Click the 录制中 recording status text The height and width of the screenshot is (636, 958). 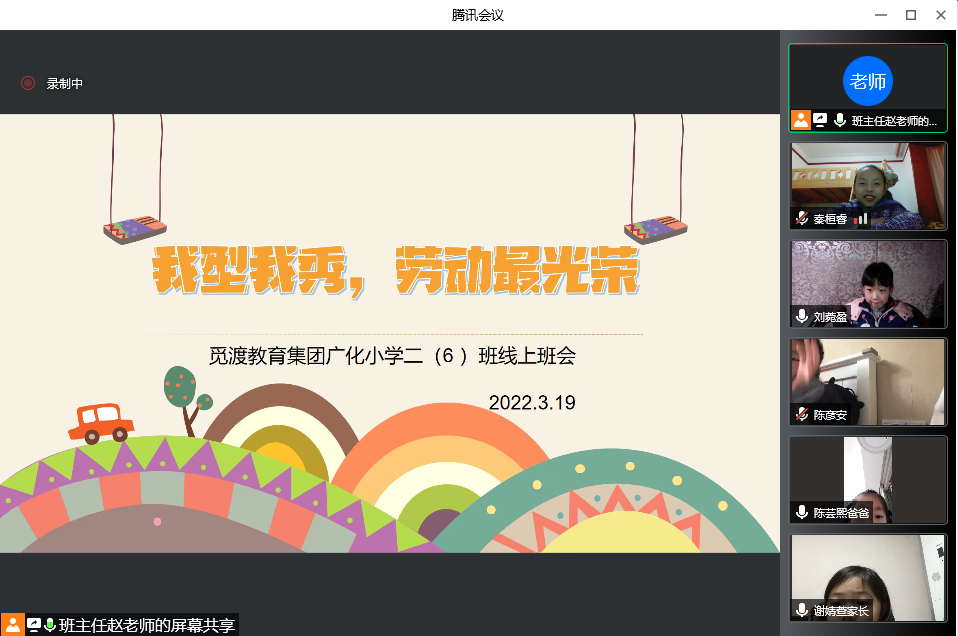[x=65, y=84]
